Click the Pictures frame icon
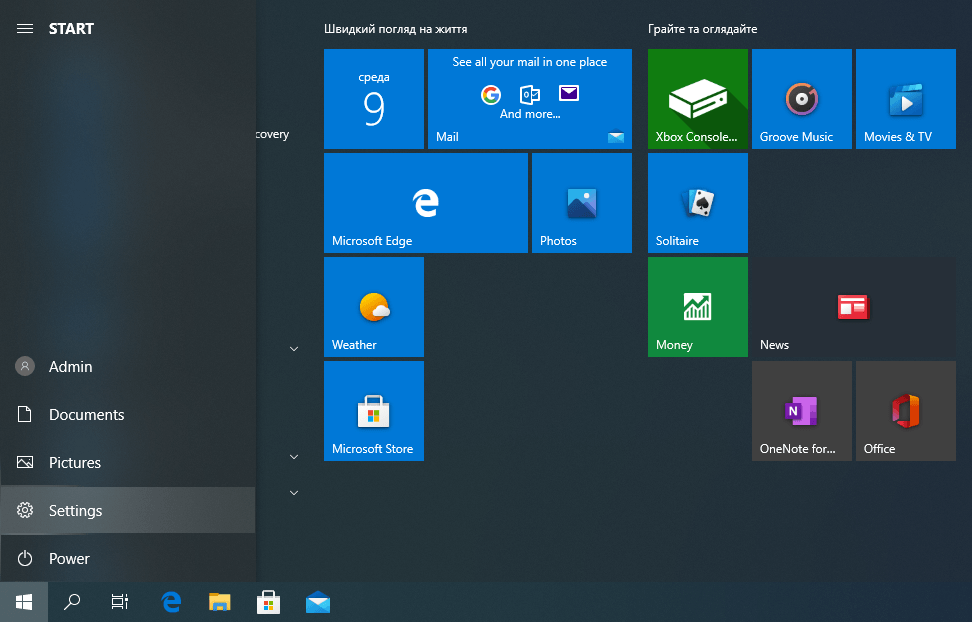Image resolution: width=972 pixels, height=622 pixels. click(x=25, y=462)
